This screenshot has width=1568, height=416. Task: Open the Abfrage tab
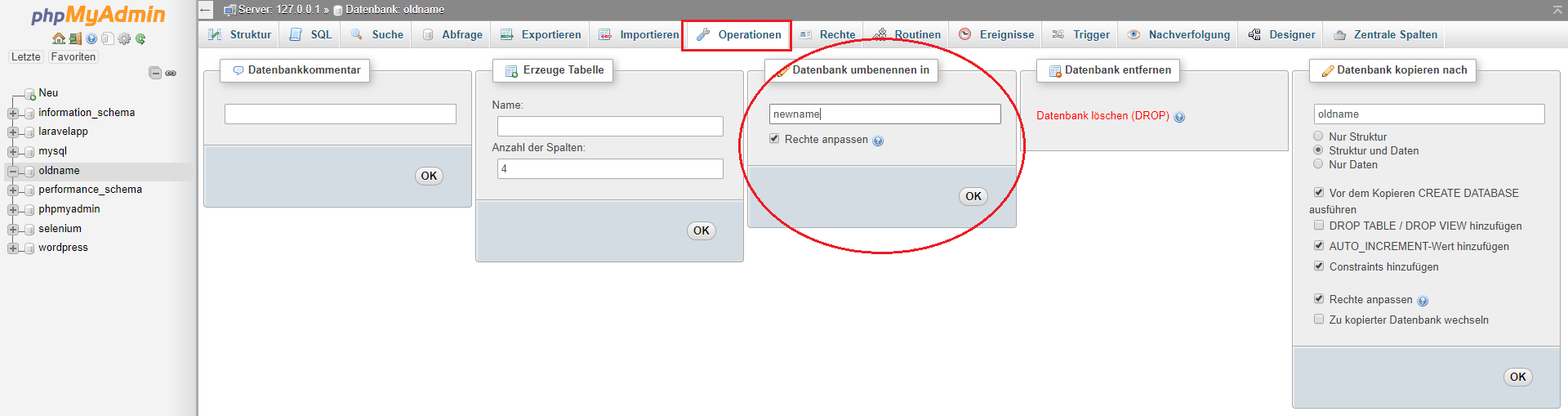[x=452, y=34]
